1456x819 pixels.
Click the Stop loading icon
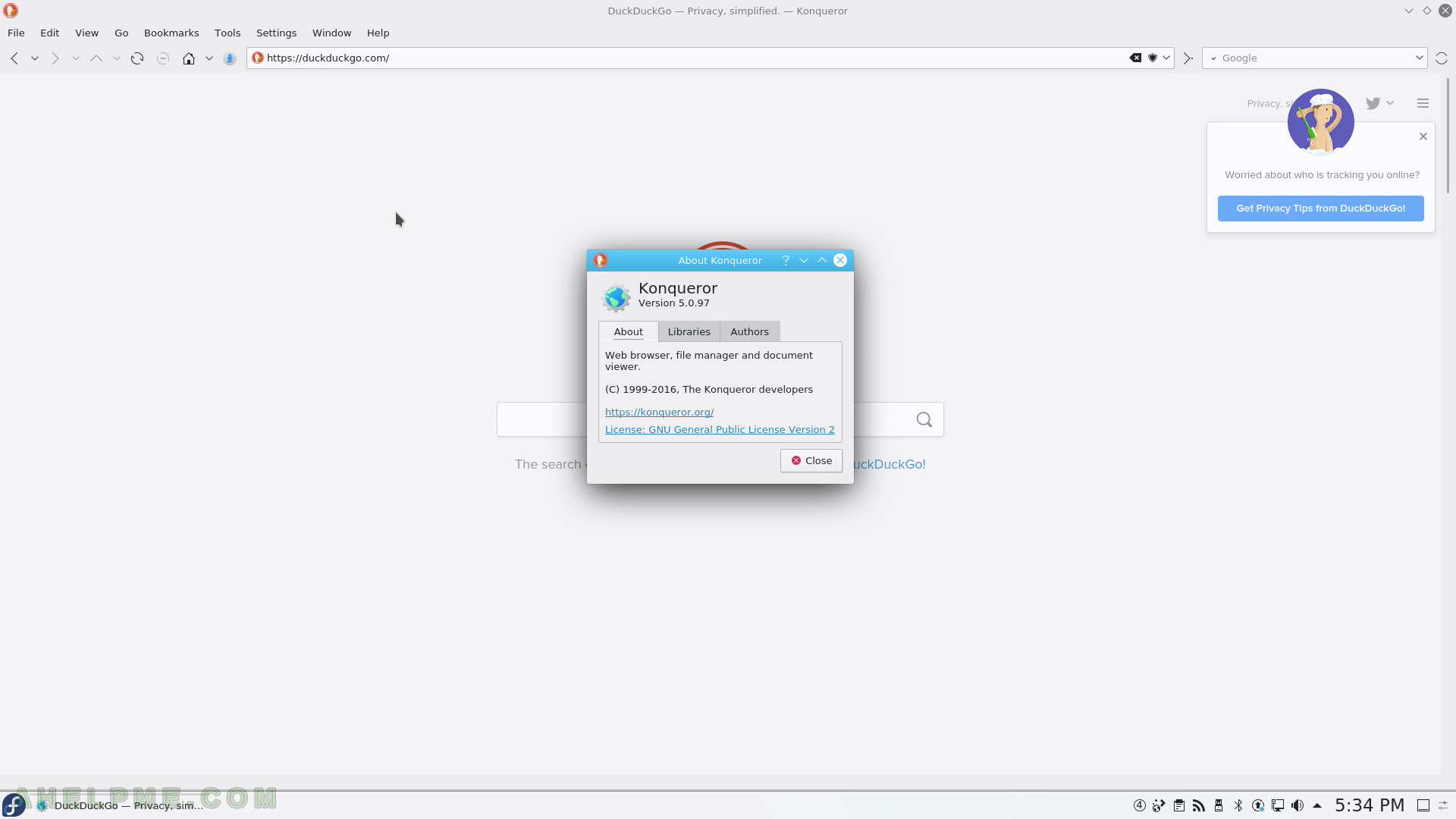pyautogui.click(x=163, y=58)
